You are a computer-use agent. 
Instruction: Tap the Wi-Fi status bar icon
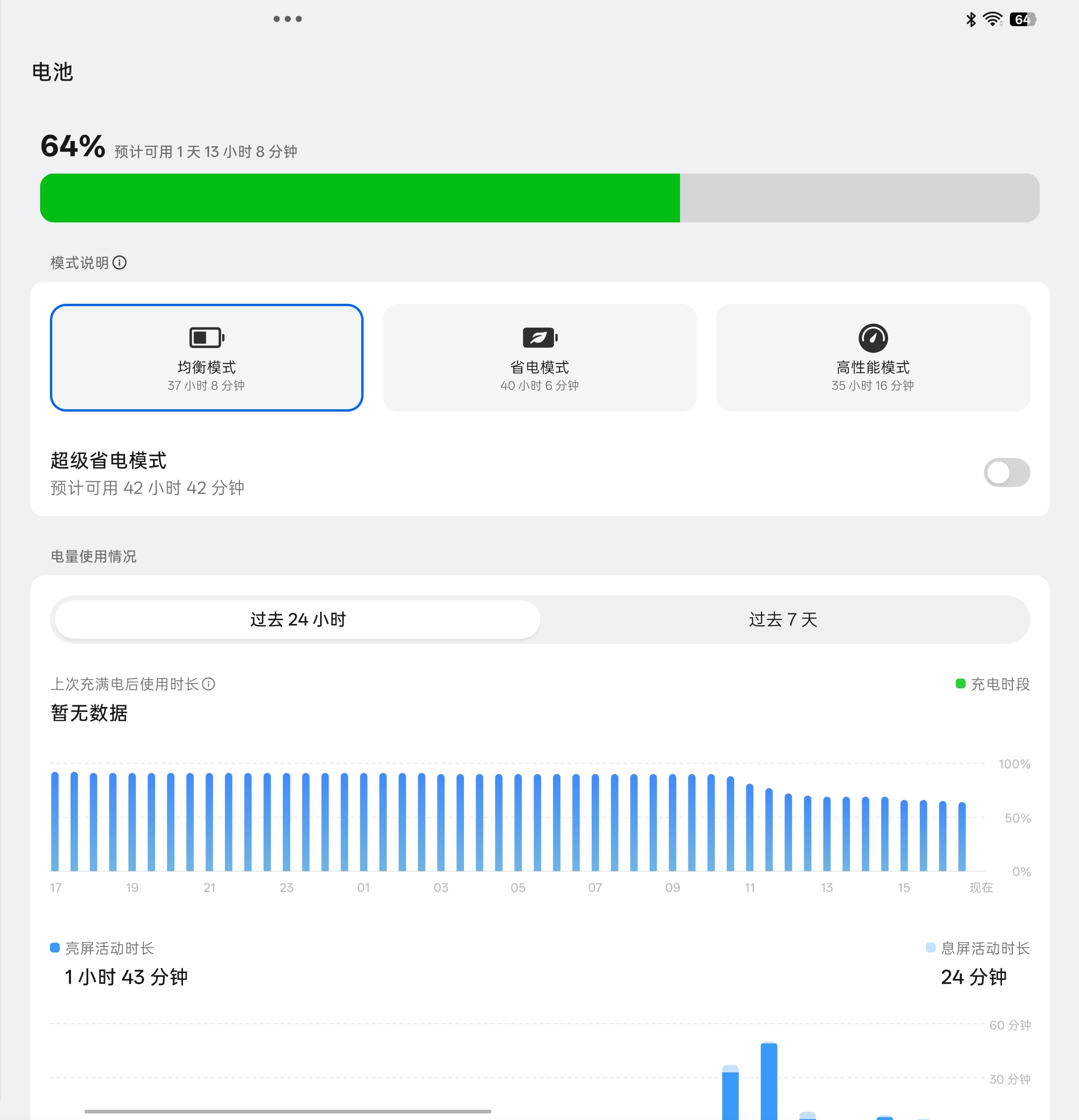pos(993,20)
